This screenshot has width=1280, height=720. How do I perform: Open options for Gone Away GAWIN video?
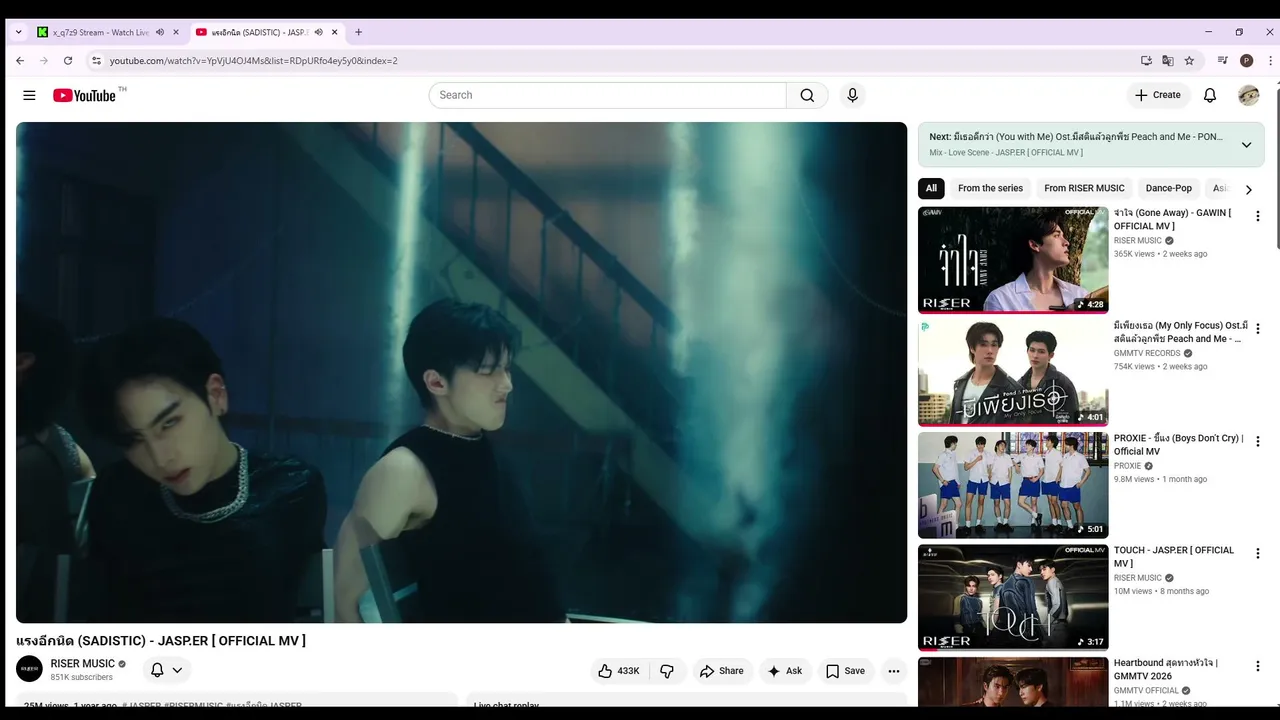[1258, 216]
